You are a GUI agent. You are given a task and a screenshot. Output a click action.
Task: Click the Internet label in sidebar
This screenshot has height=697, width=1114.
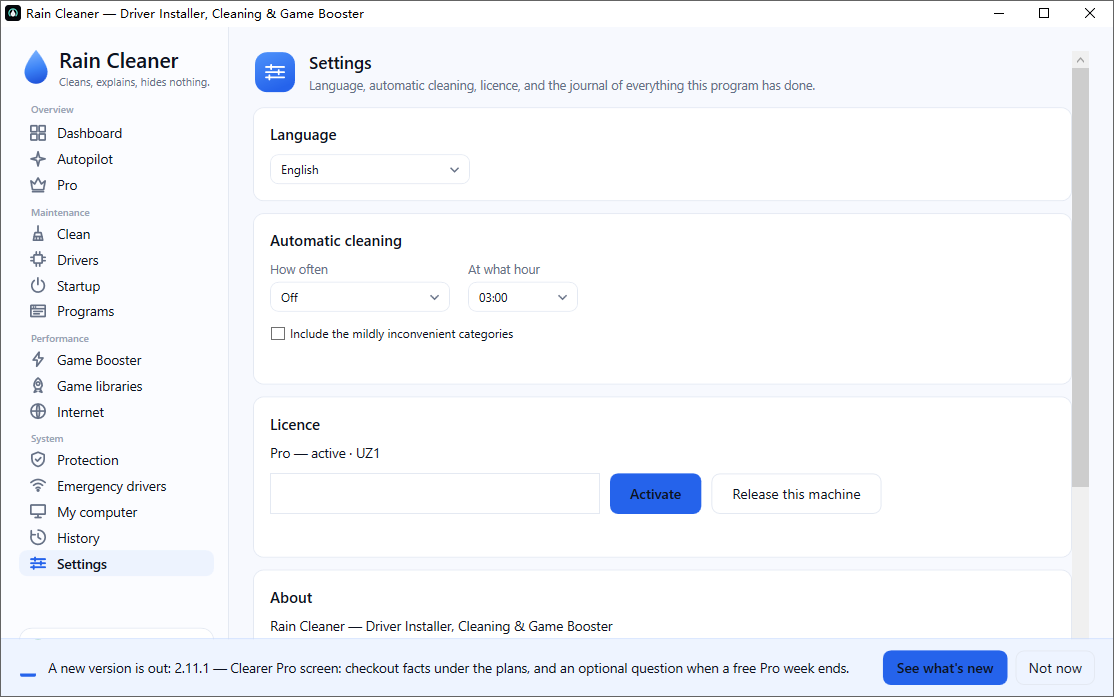80,412
